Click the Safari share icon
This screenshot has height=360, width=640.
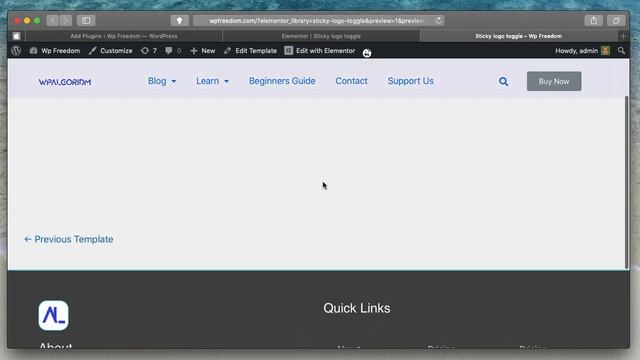pos(594,20)
